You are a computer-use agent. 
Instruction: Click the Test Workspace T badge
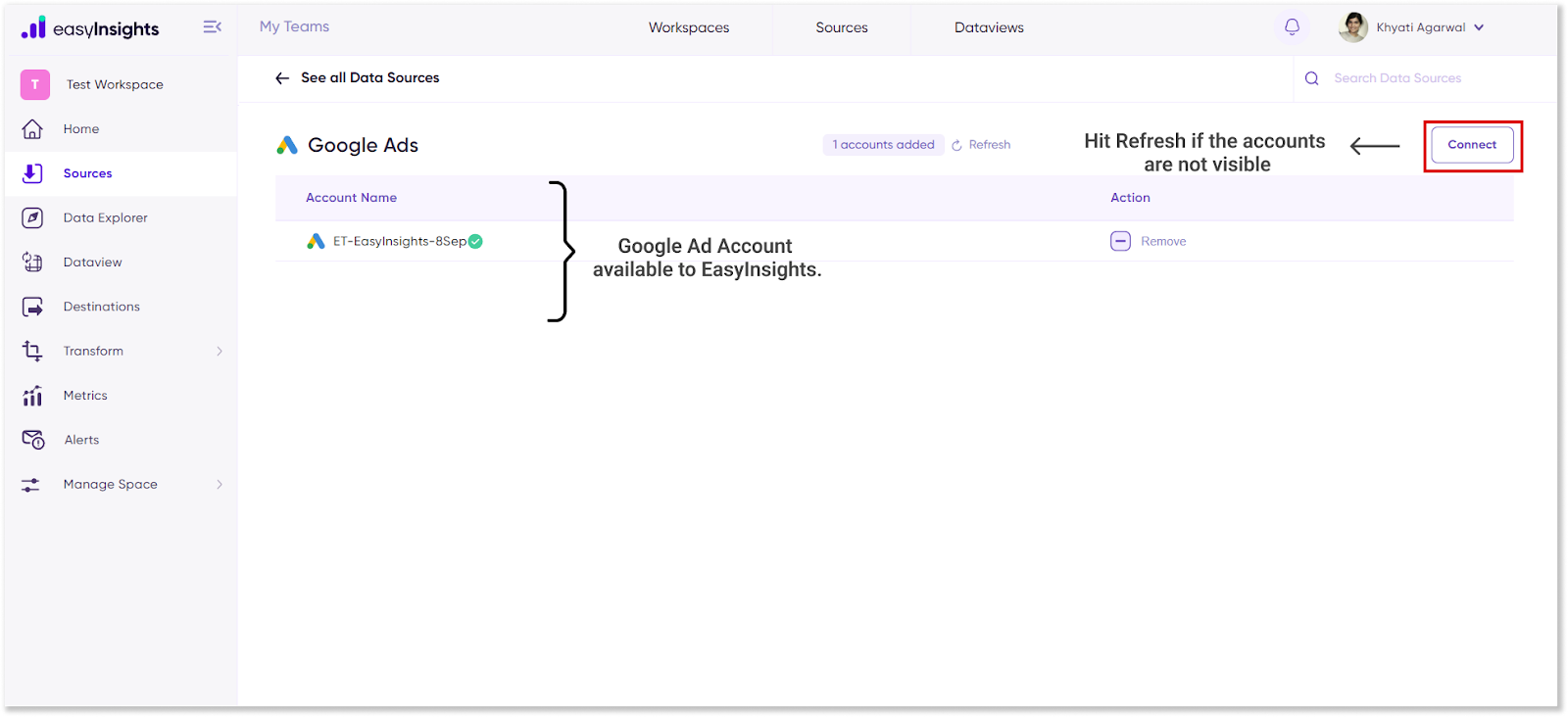tap(35, 84)
